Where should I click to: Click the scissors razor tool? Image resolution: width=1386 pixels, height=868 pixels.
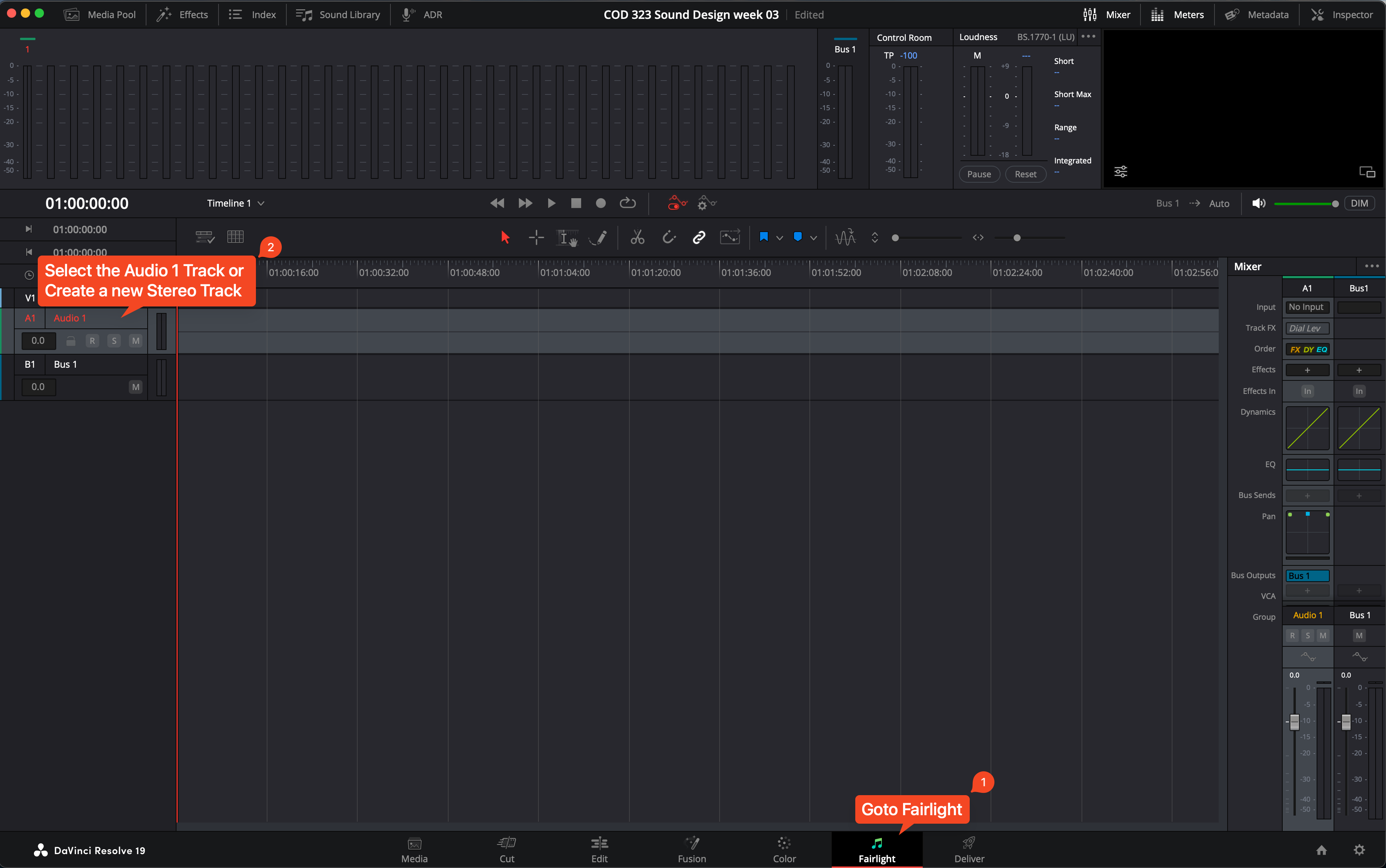(x=637, y=238)
